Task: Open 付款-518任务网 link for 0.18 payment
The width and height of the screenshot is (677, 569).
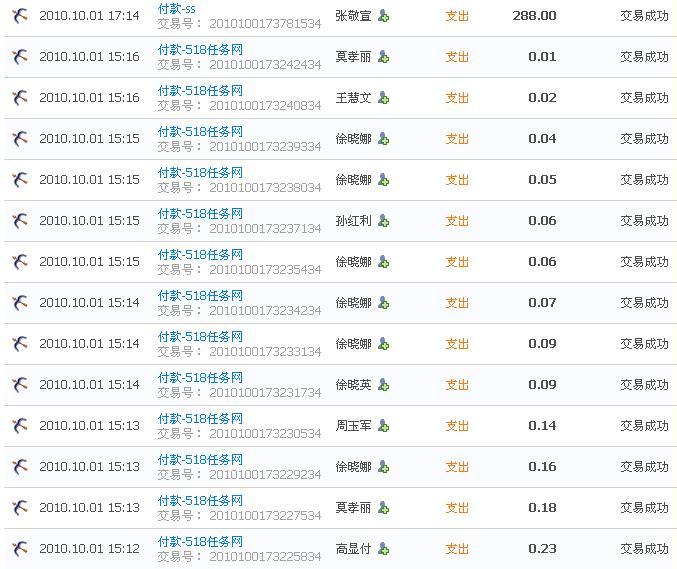Action: pyautogui.click(x=200, y=500)
